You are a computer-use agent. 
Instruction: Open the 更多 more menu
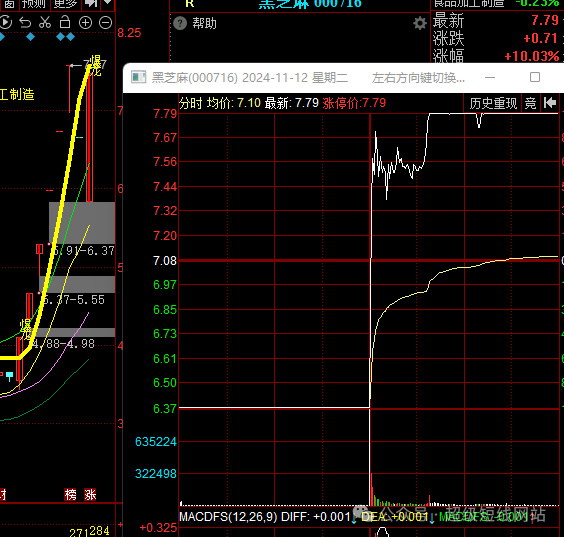tap(65, 4)
